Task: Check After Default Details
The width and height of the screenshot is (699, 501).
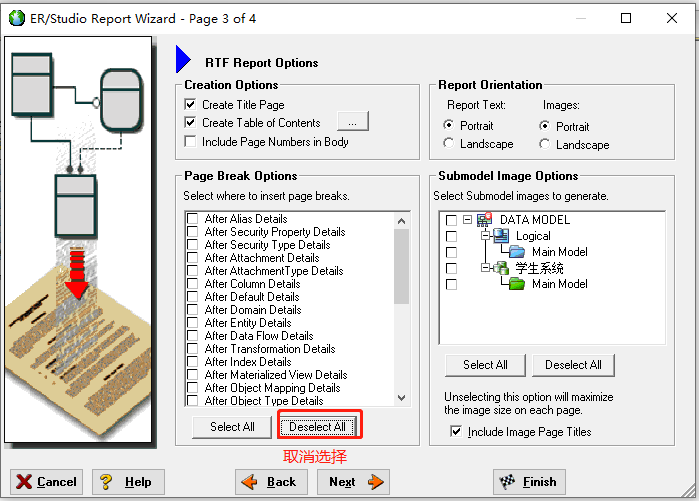Action: (x=193, y=296)
